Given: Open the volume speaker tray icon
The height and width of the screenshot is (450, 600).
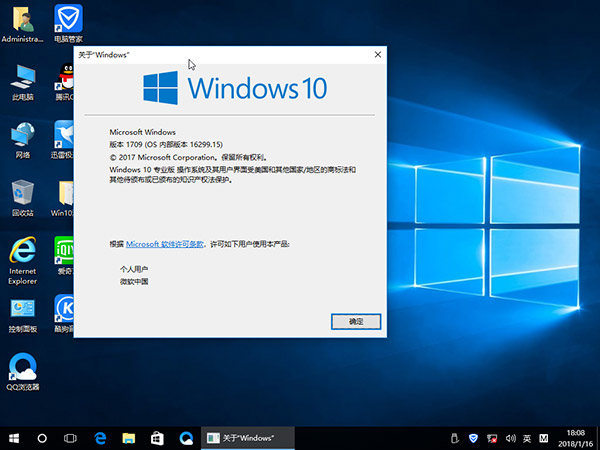Looking at the screenshot, I should 510,438.
